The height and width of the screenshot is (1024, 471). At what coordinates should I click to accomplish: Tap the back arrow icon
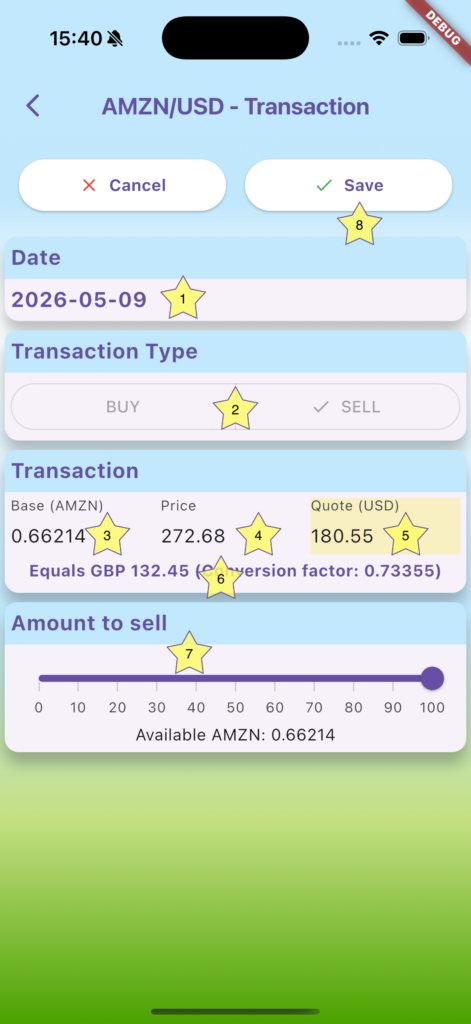(33, 105)
